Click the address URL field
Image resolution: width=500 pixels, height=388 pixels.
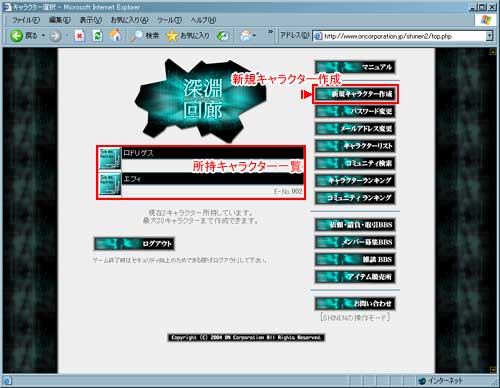click(x=399, y=36)
